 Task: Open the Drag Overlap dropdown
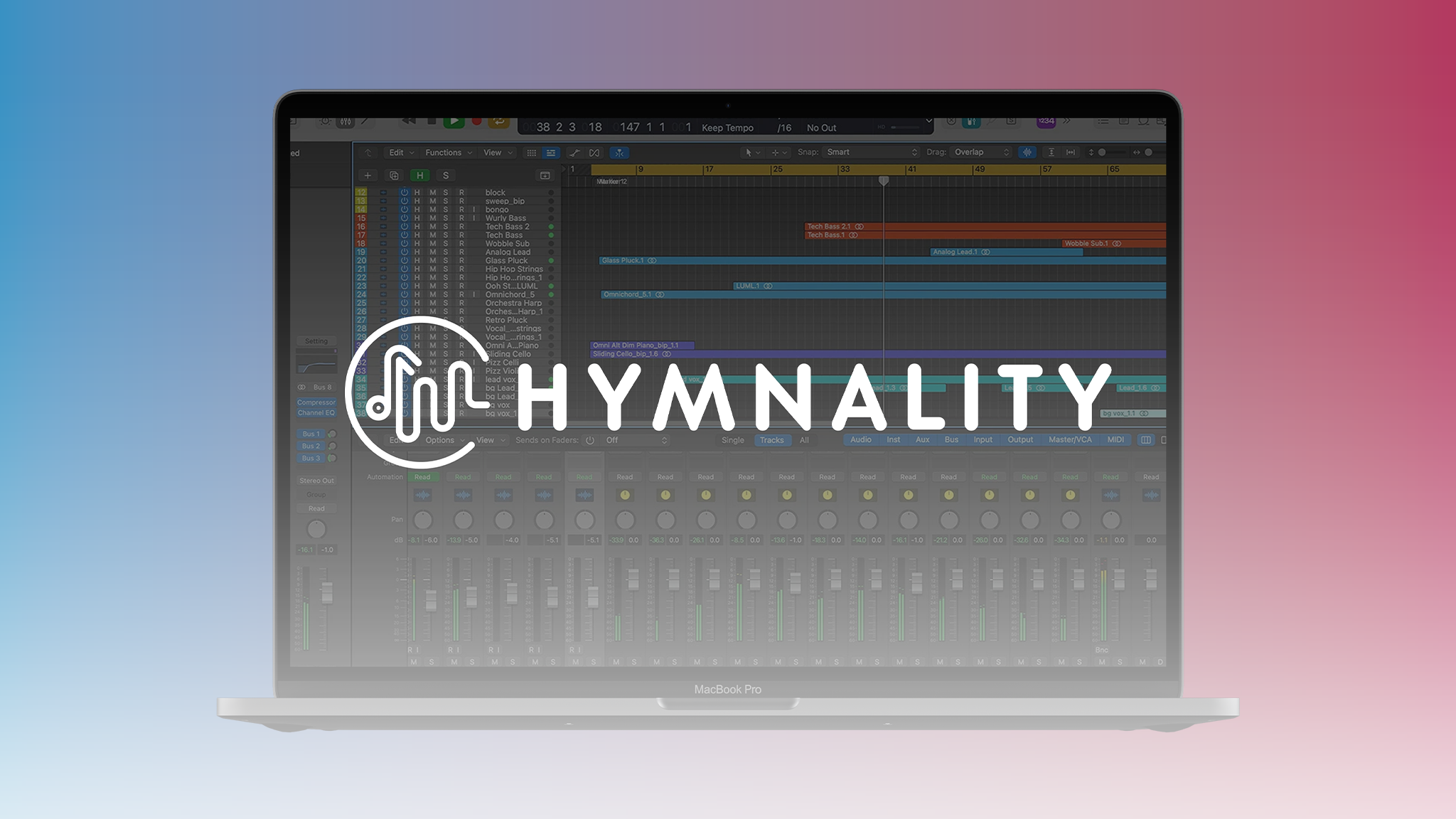(982, 152)
